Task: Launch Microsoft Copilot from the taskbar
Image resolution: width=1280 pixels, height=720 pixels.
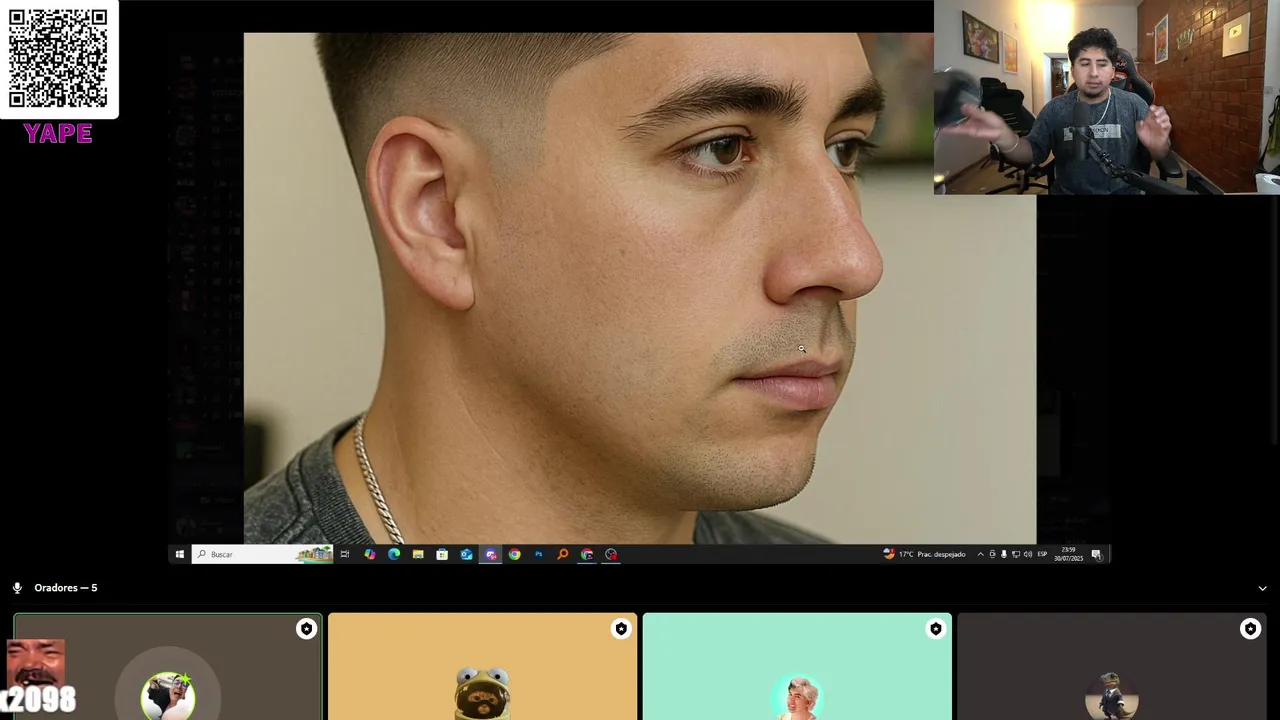Action: (370, 554)
